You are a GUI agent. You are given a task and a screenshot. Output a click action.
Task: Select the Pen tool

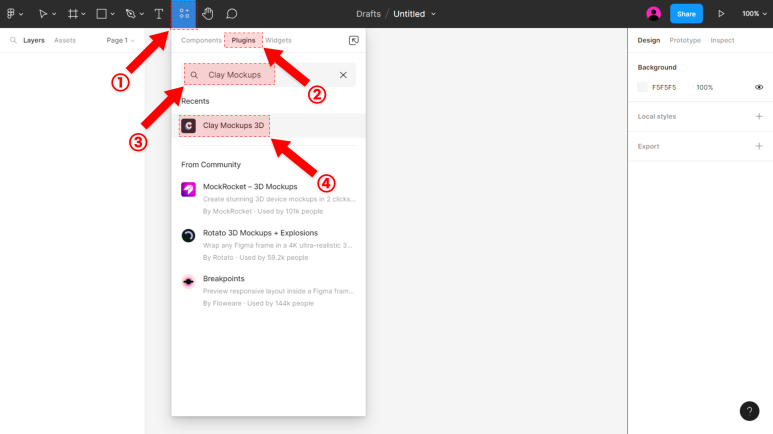click(131, 14)
